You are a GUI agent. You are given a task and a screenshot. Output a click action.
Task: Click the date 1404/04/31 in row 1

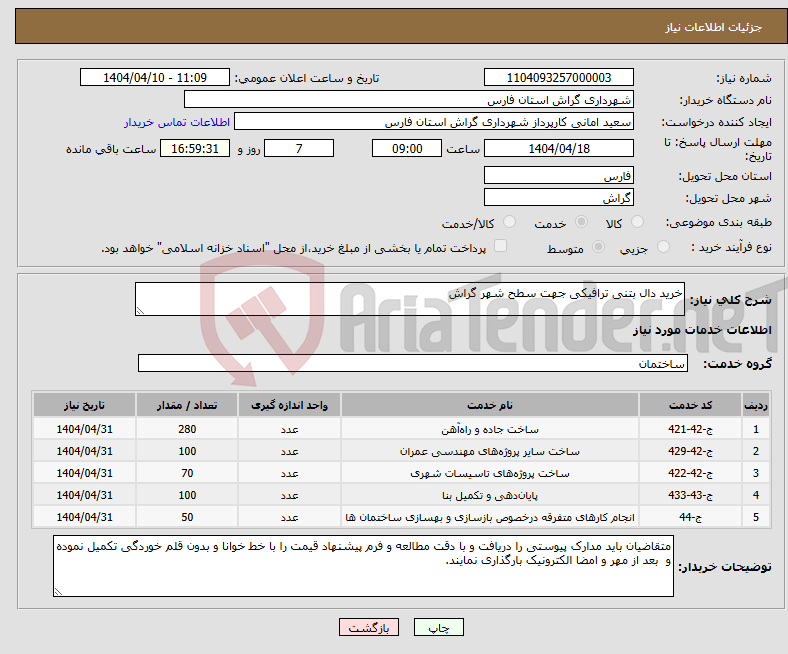84,429
